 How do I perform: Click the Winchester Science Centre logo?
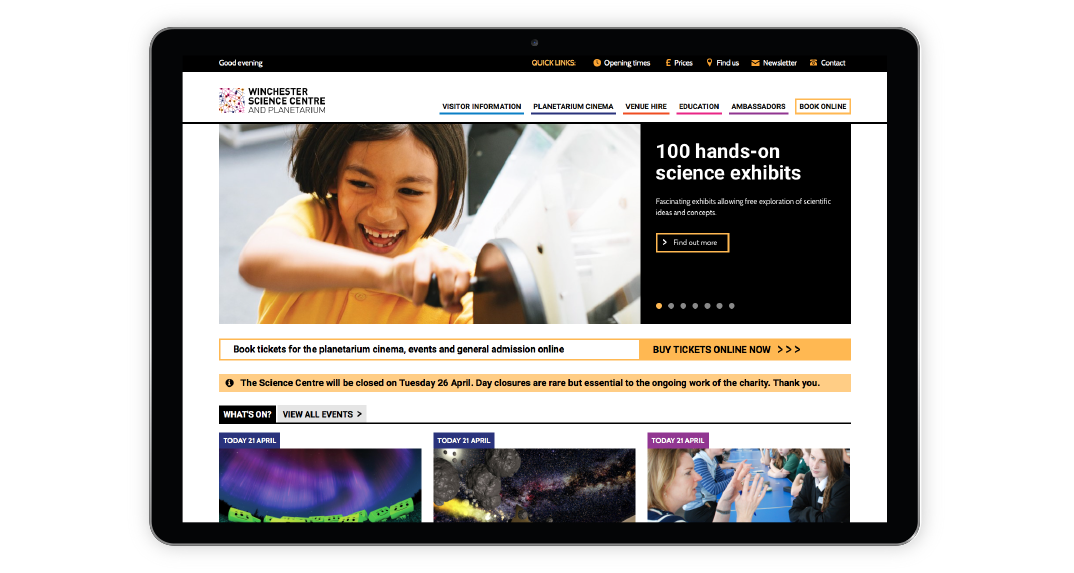pos(272,100)
